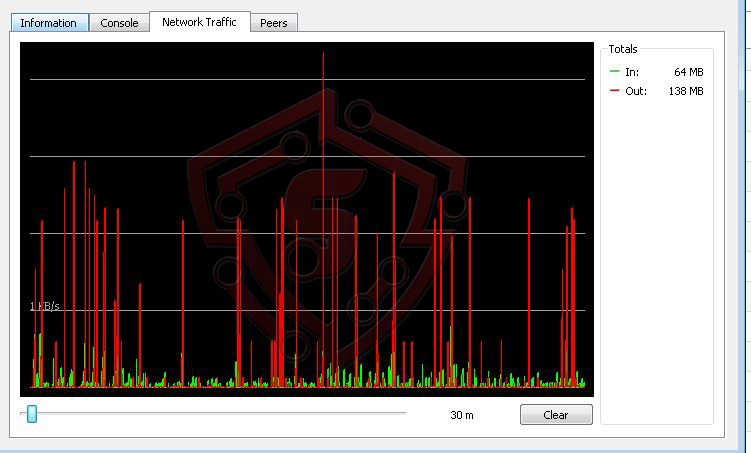Click the red Out legend line
Image resolution: width=751 pixels, height=453 pixels.
coord(614,91)
